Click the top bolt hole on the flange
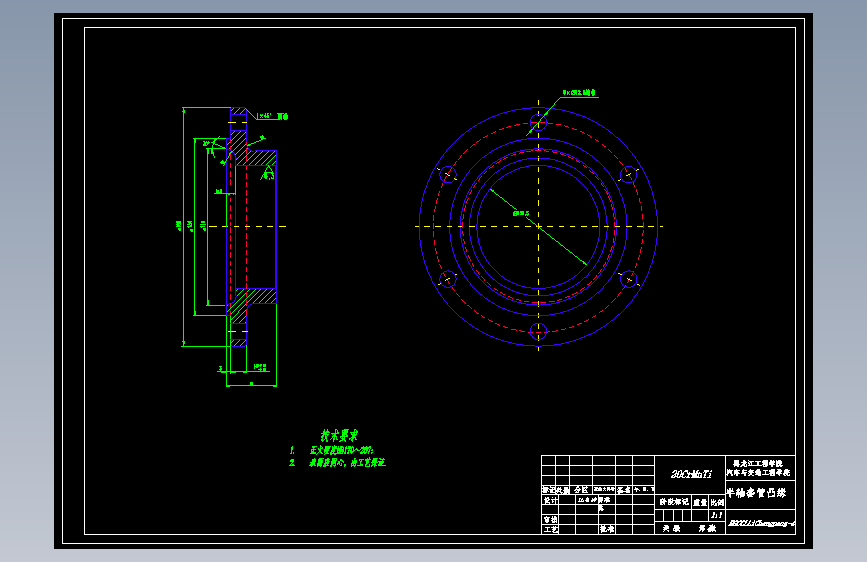 tap(539, 122)
